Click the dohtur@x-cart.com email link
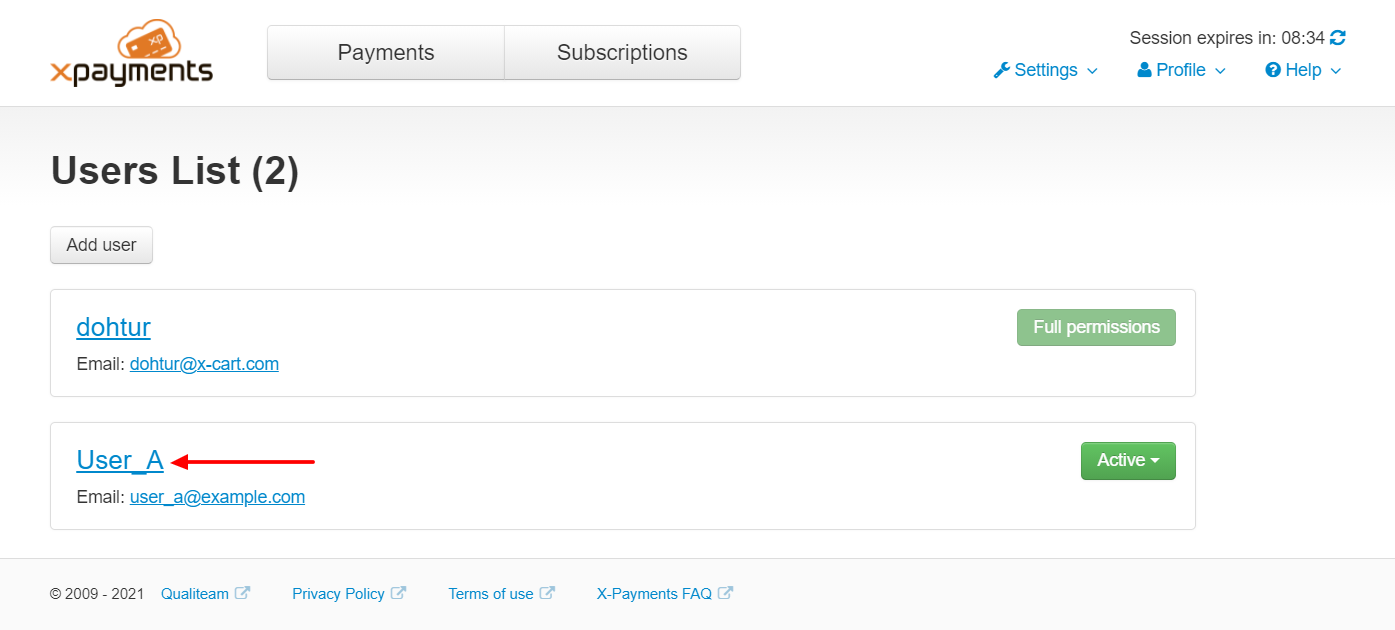 pyautogui.click(x=204, y=364)
